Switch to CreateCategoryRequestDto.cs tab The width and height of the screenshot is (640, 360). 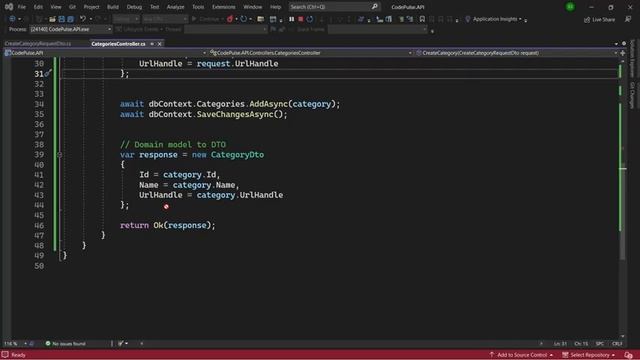(38, 44)
